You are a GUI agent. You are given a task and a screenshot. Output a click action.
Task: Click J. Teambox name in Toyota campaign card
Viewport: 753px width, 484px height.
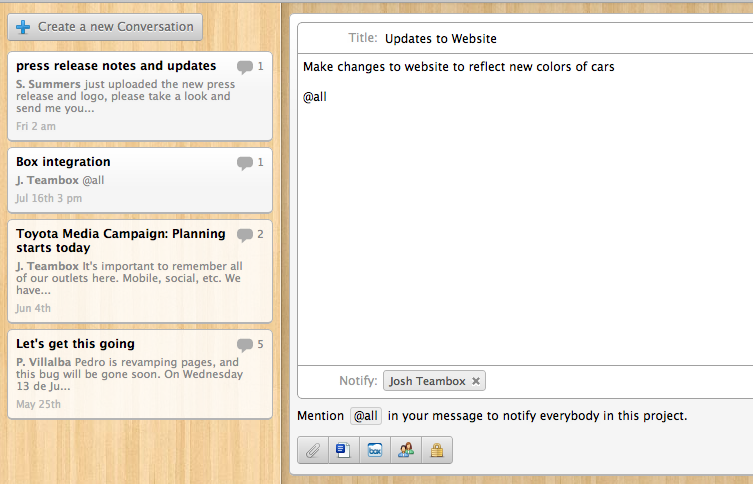(x=47, y=266)
